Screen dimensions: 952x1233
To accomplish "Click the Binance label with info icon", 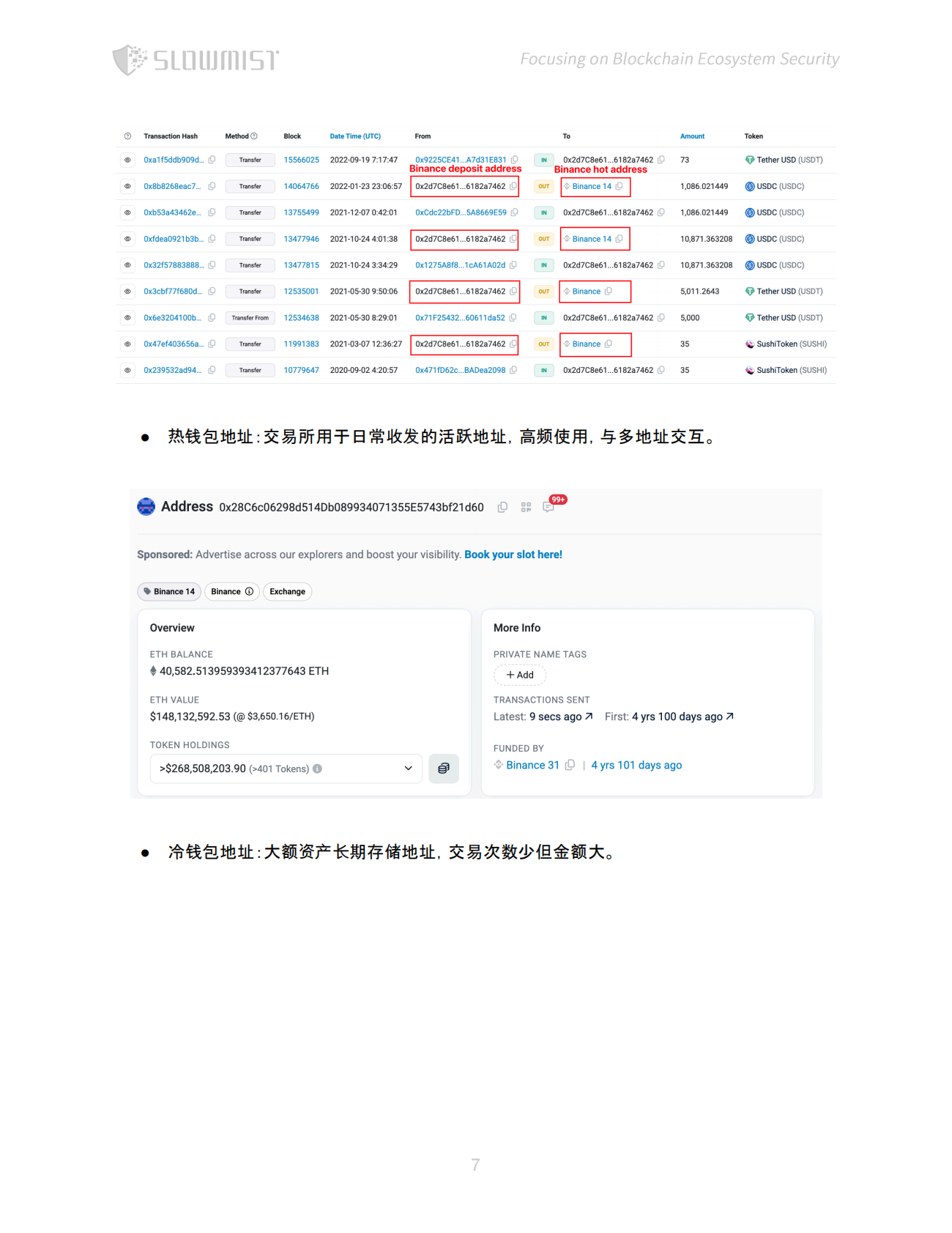I will click(x=231, y=592).
